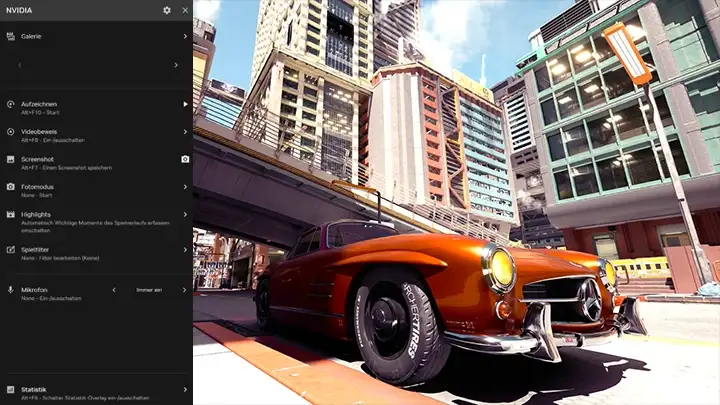This screenshot has height=405, width=720.
Task: Click the Mikrofon microphone icon
Action: 10,290
